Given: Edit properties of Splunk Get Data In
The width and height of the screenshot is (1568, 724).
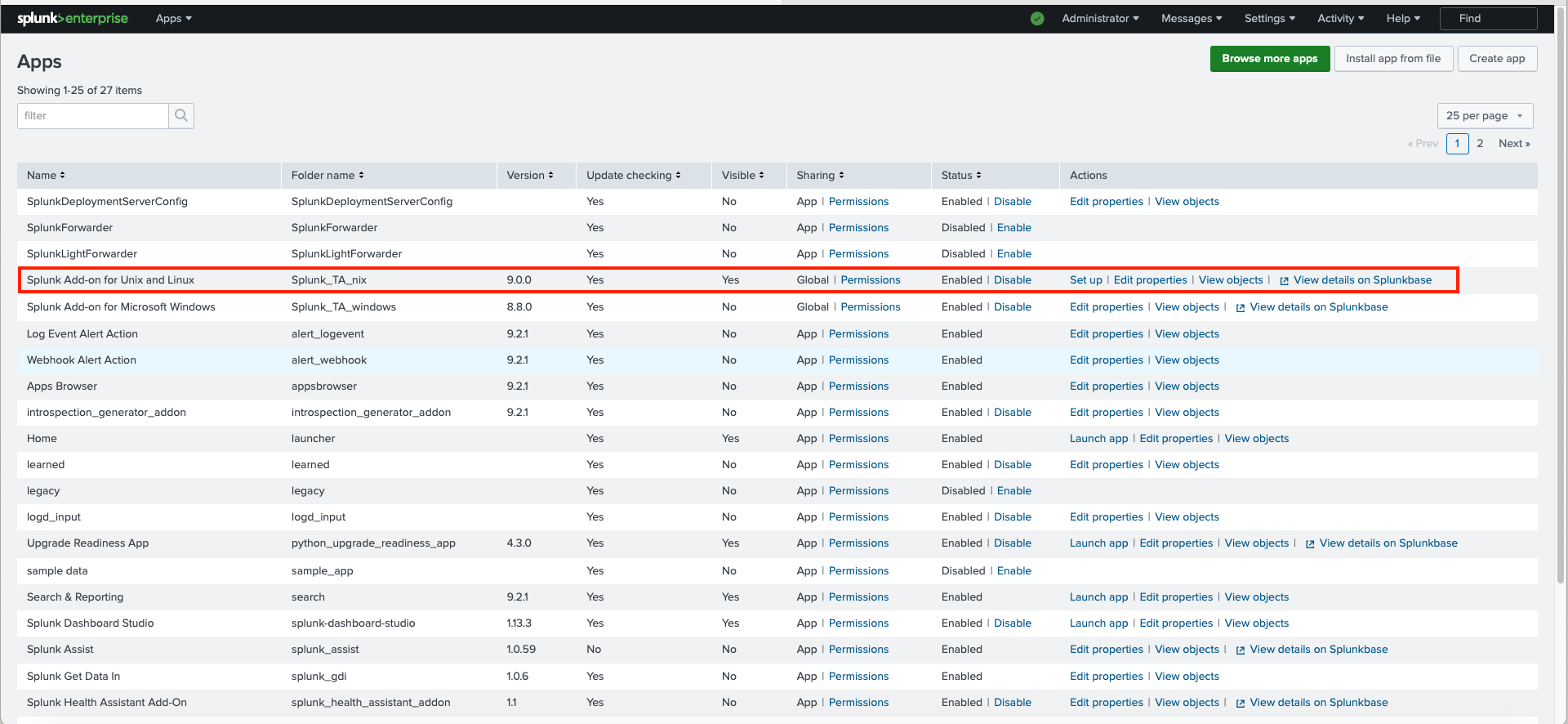Looking at the screenshot, I should pyautogui.click(x=1107, y=676).
